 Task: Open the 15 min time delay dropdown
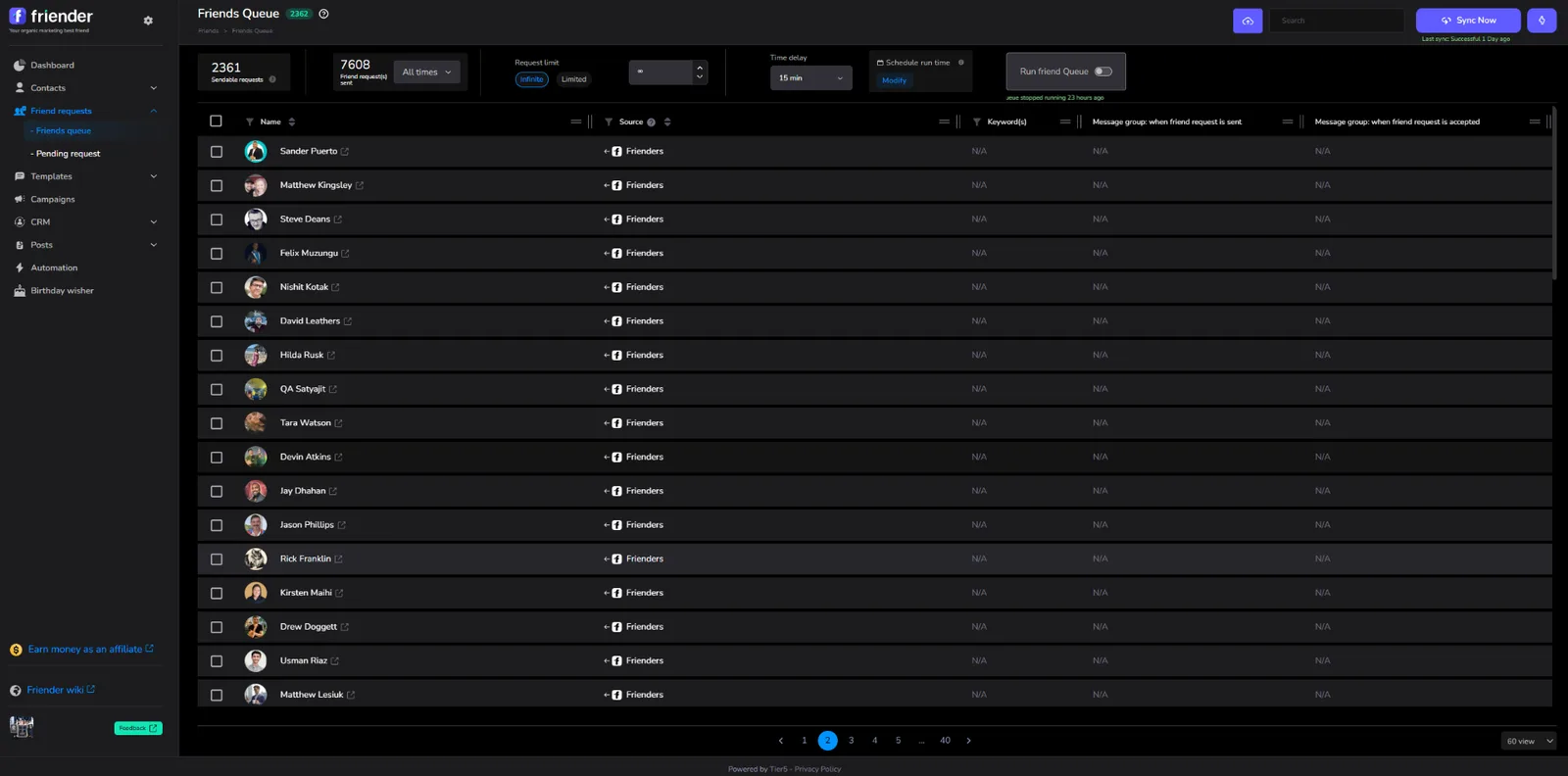(x=810, y=78)
